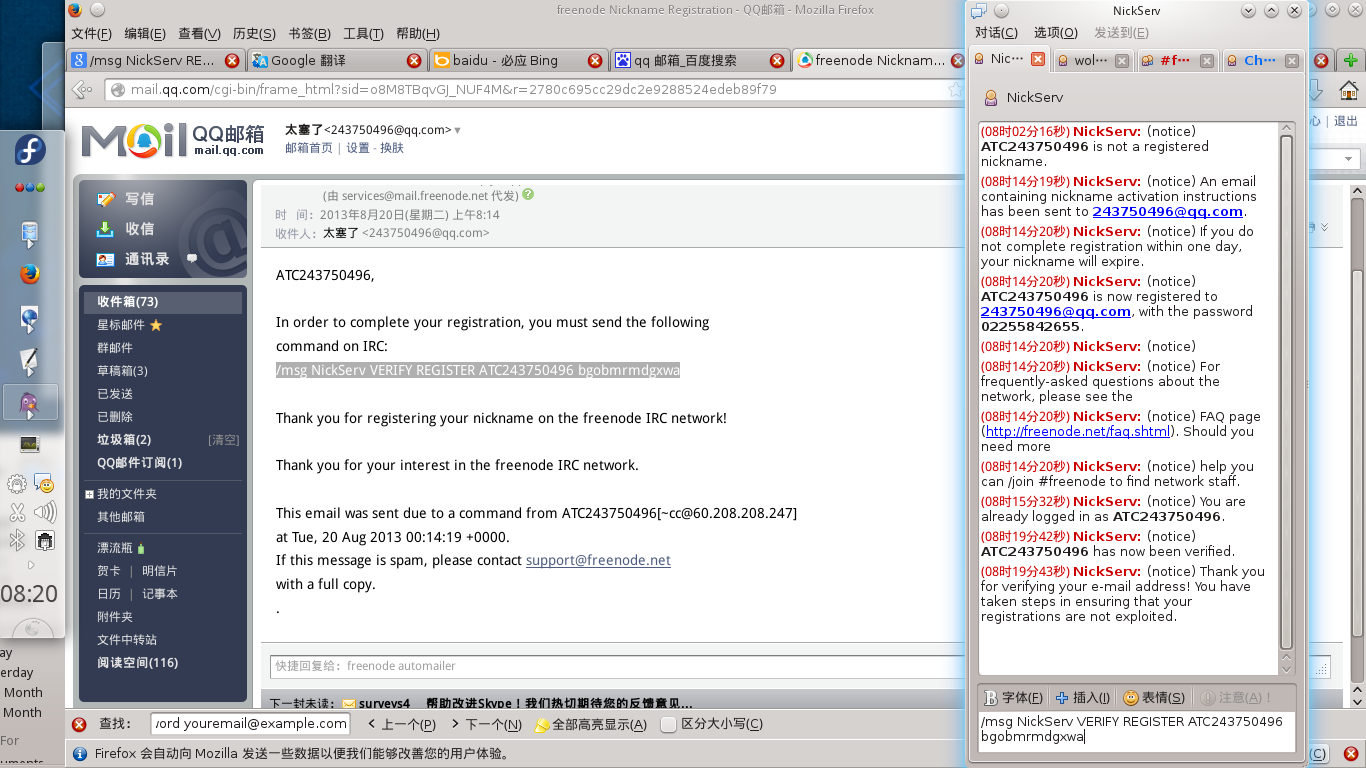Toggle 全部高亮显示 highlight all

coord(591,724)
